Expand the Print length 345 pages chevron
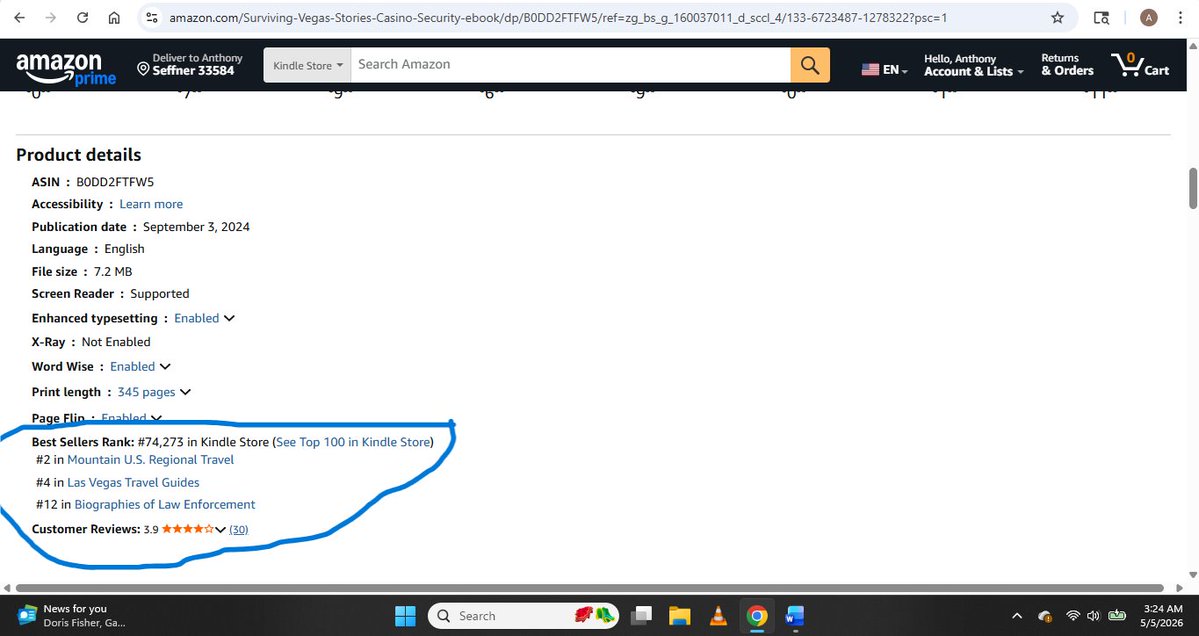The image size is (1199, 636). pos(185,392)
